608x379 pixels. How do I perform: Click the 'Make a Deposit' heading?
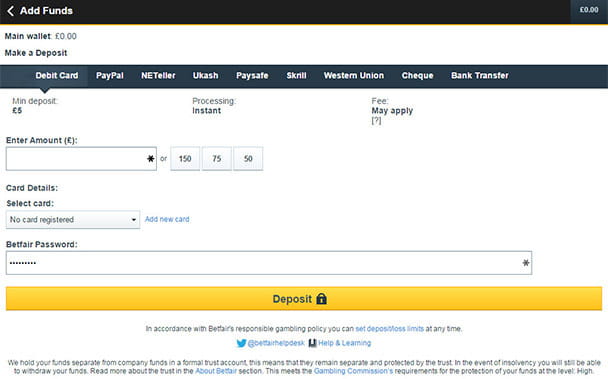[36, 53]
